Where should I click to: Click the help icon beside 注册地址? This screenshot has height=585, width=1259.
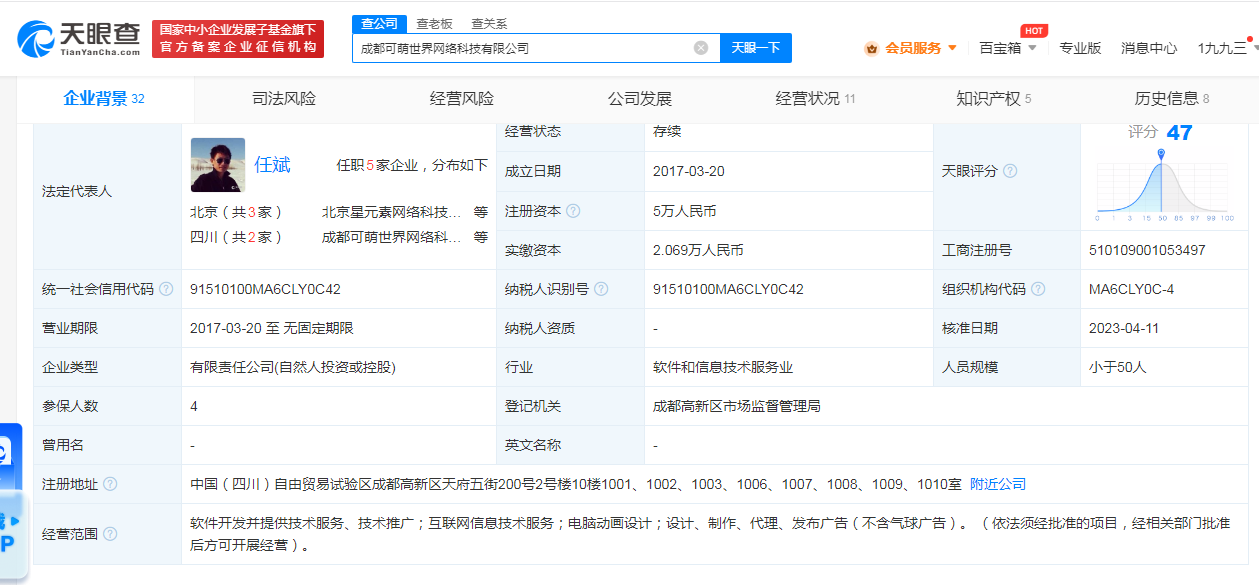110,484
